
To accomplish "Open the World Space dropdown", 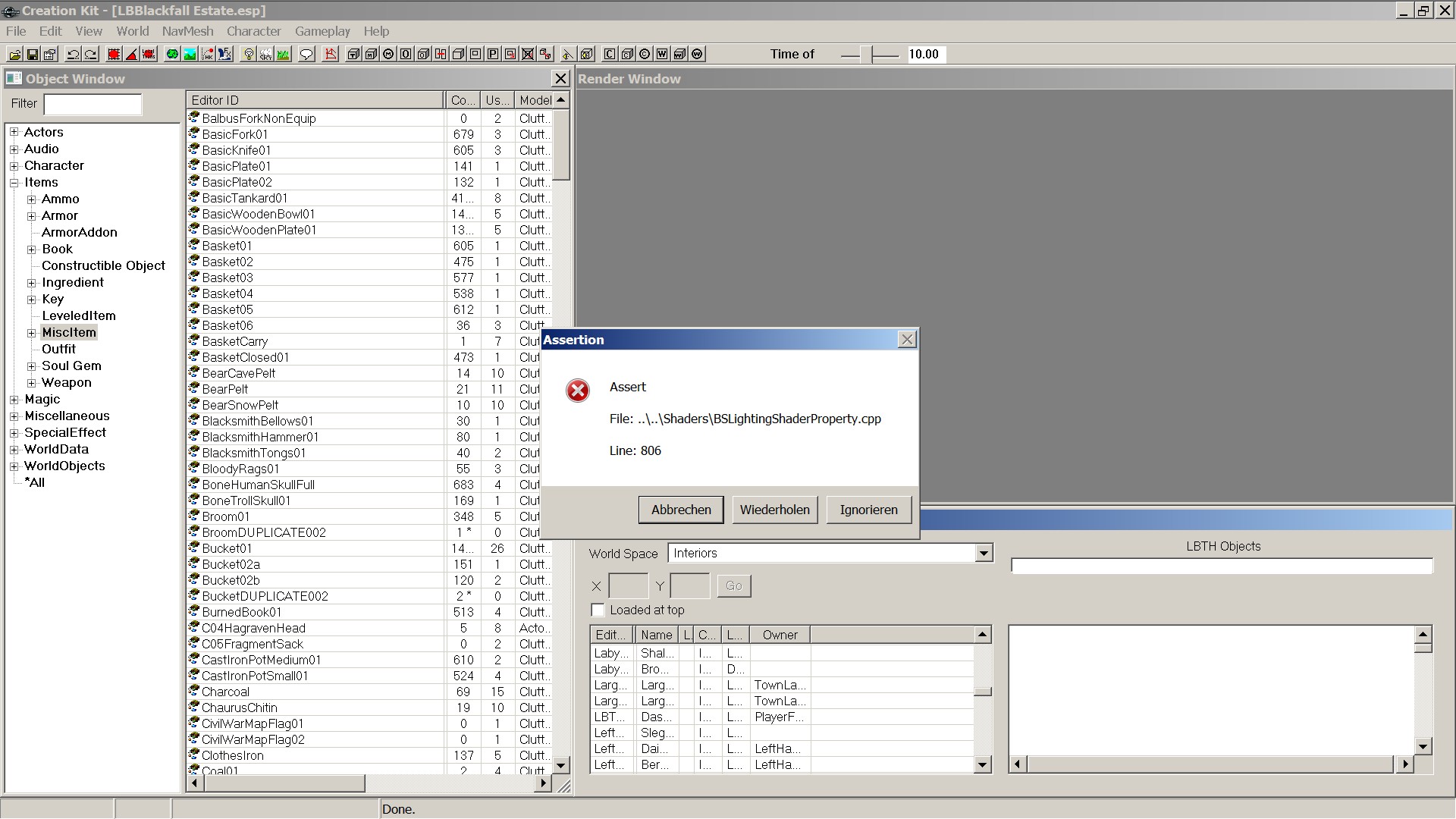I will pyautogui.click(x=984, y=553).
